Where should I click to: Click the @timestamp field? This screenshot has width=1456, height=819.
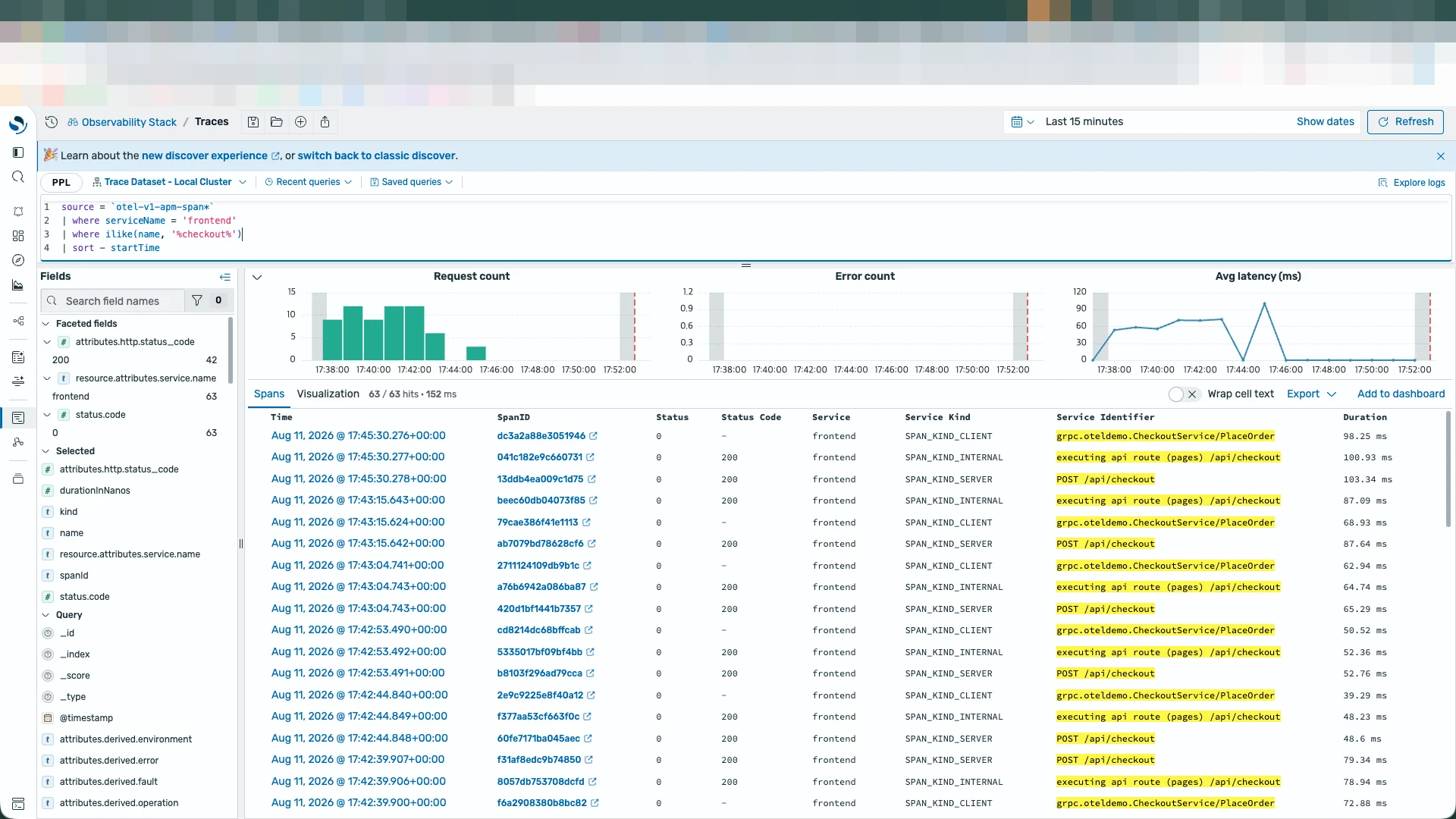coord(86,718)
